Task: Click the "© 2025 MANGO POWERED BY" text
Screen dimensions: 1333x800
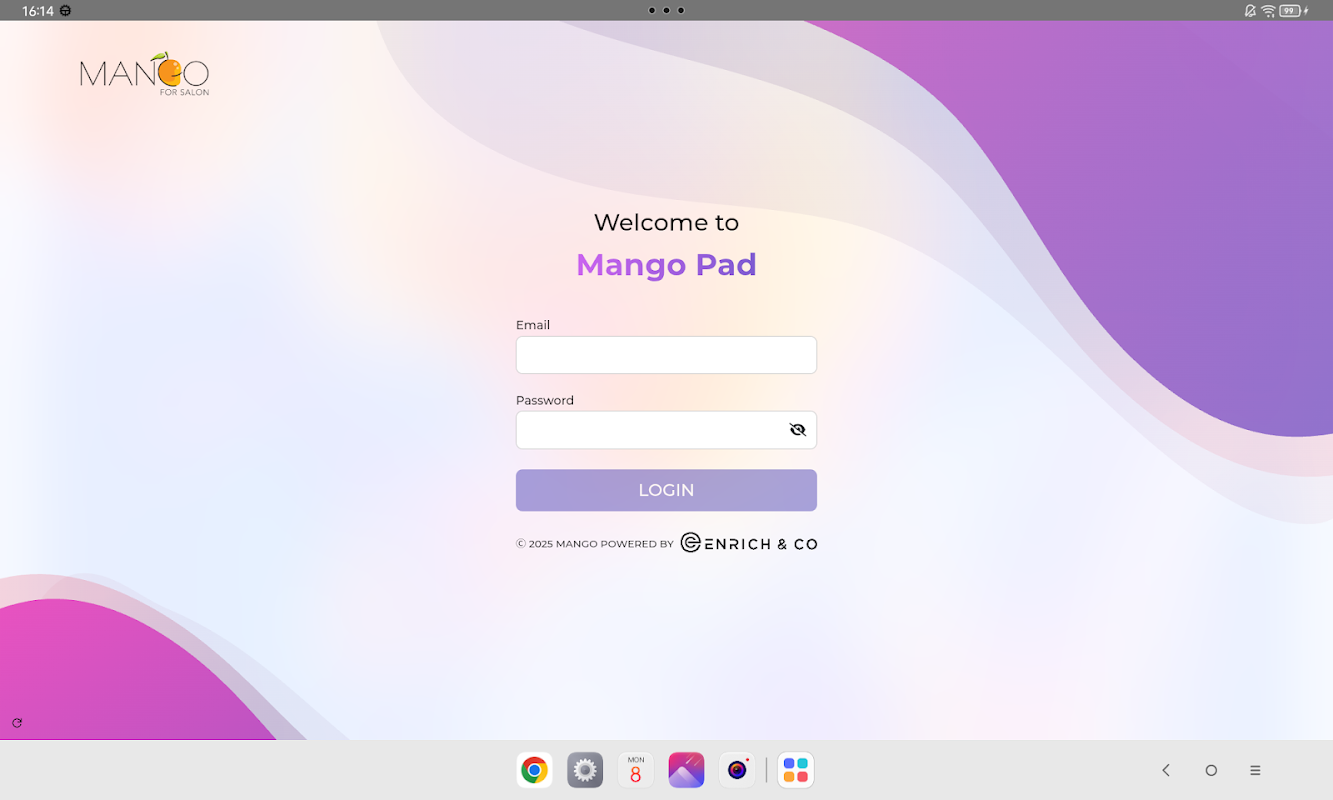Action: 595,544
